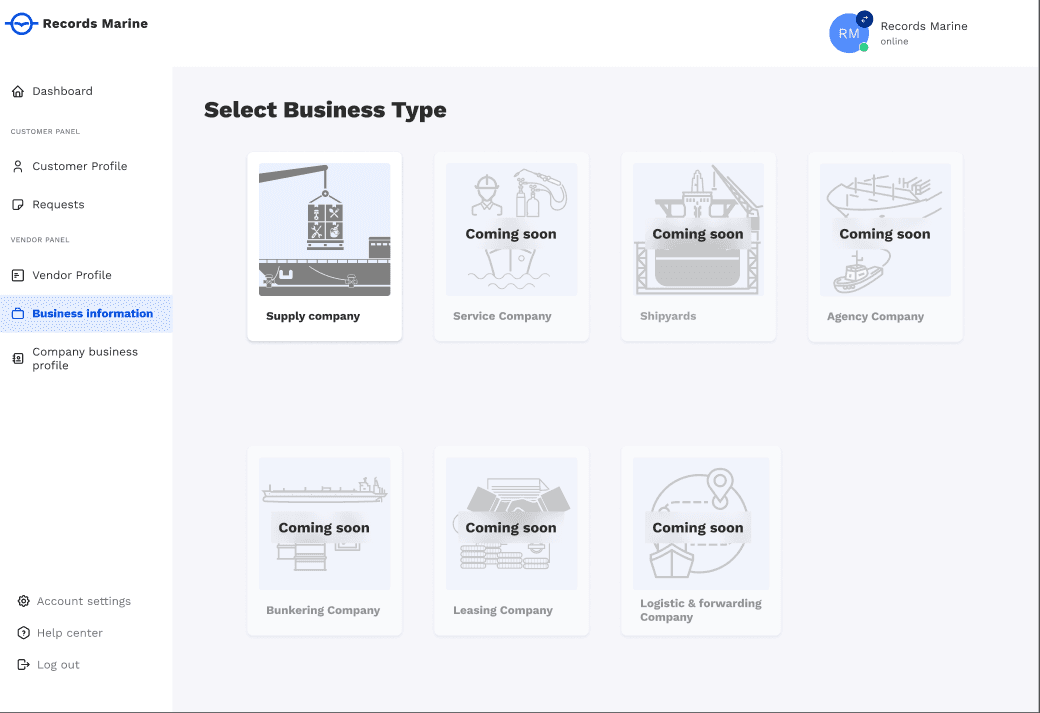1040x713 pixels.
Task: Click the Records Marine username text
Action: pos(923,26)
